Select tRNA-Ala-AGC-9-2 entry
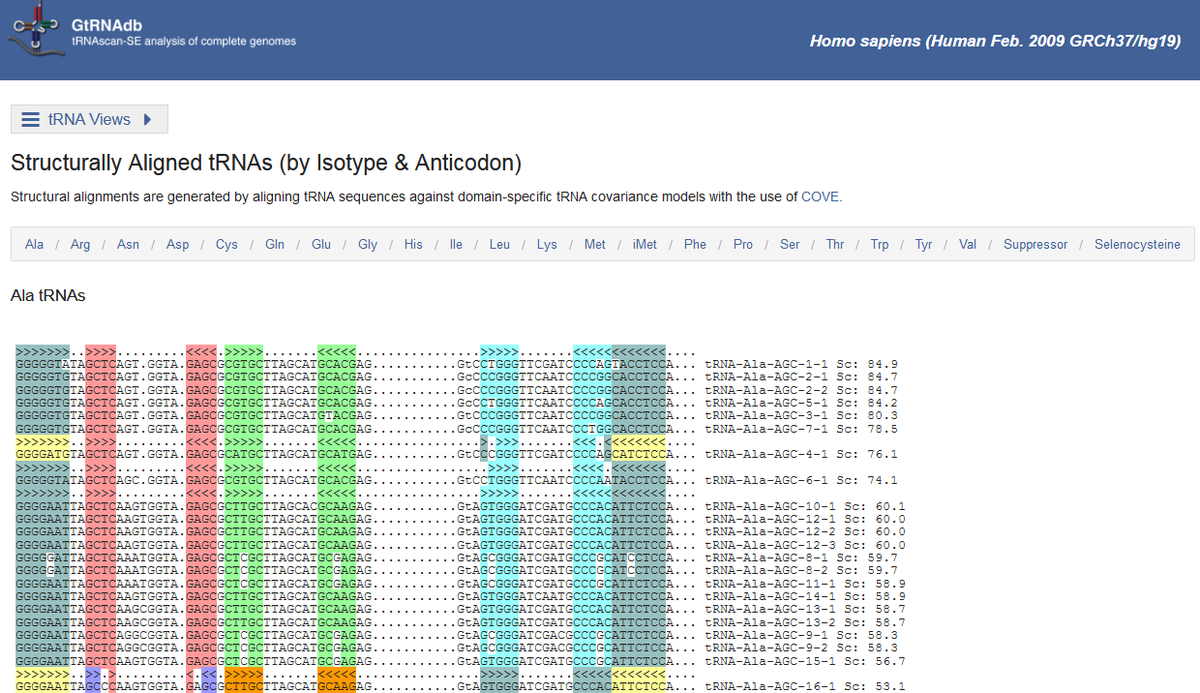Viewport: 1200px width, 693px height. point(767,648)
